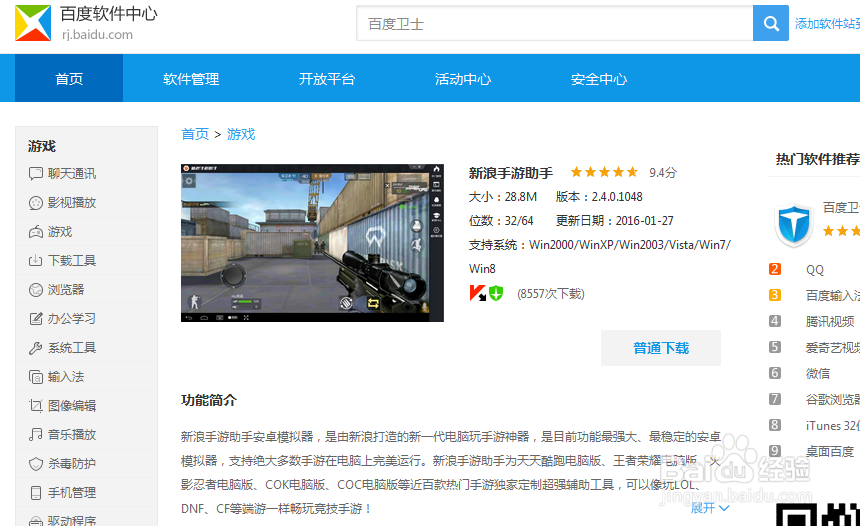The width and height of the screenshot is (860, 526).
Task: Click the 办公学习 pencil icon
Action: (x=36, y=319)
